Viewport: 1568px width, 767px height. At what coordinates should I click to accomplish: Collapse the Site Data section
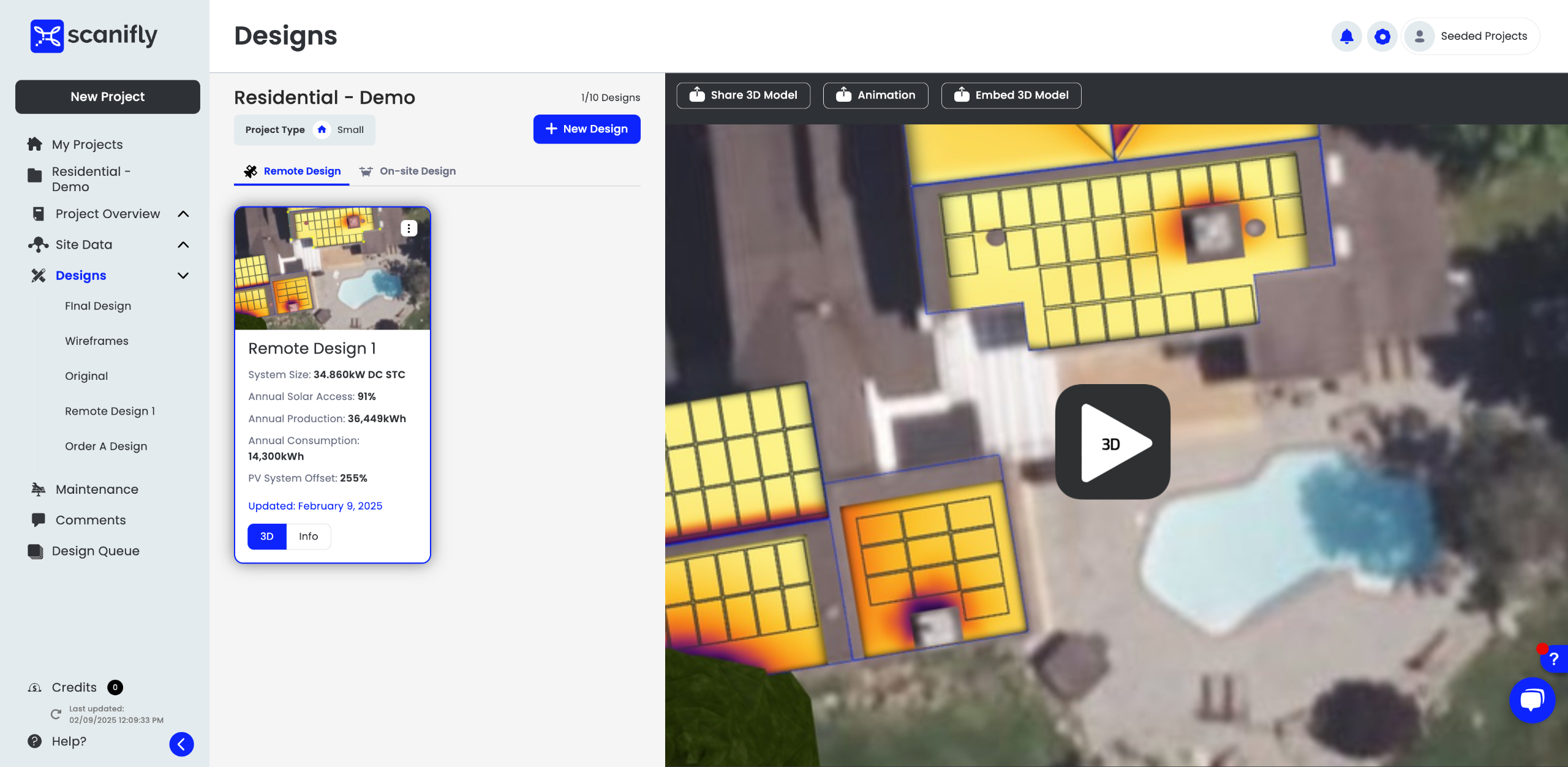[183, 244]
